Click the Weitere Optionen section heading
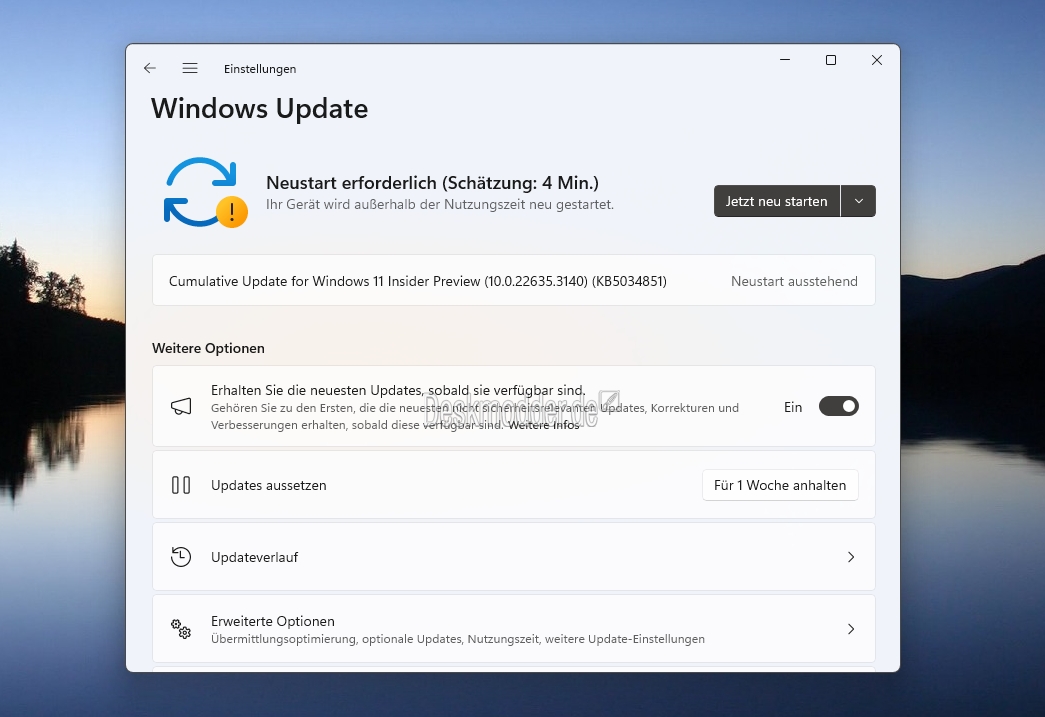Screen dimensions: 1045x717 [x=208, y=348]
